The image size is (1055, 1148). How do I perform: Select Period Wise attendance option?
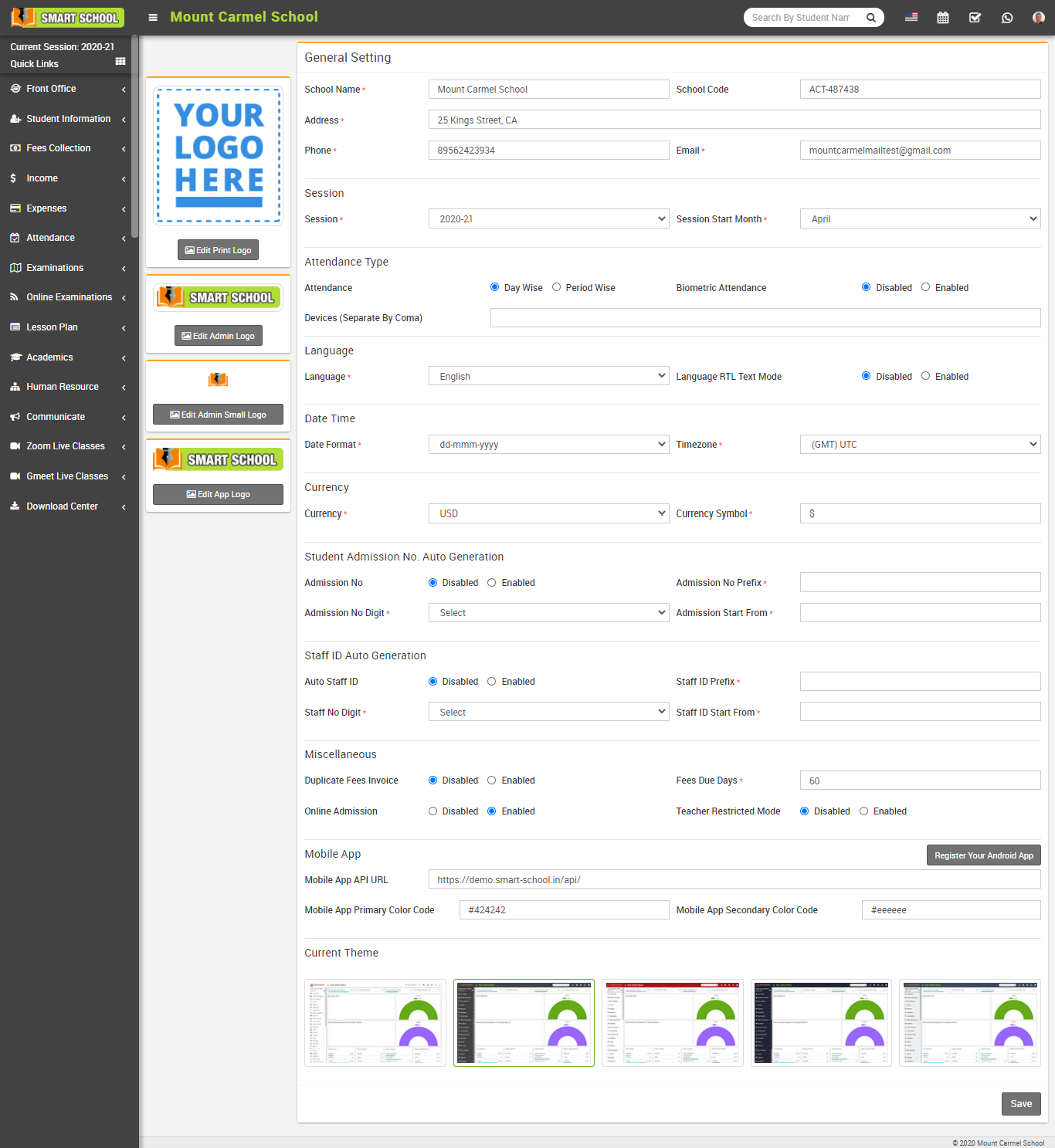[x=556, y=287]
